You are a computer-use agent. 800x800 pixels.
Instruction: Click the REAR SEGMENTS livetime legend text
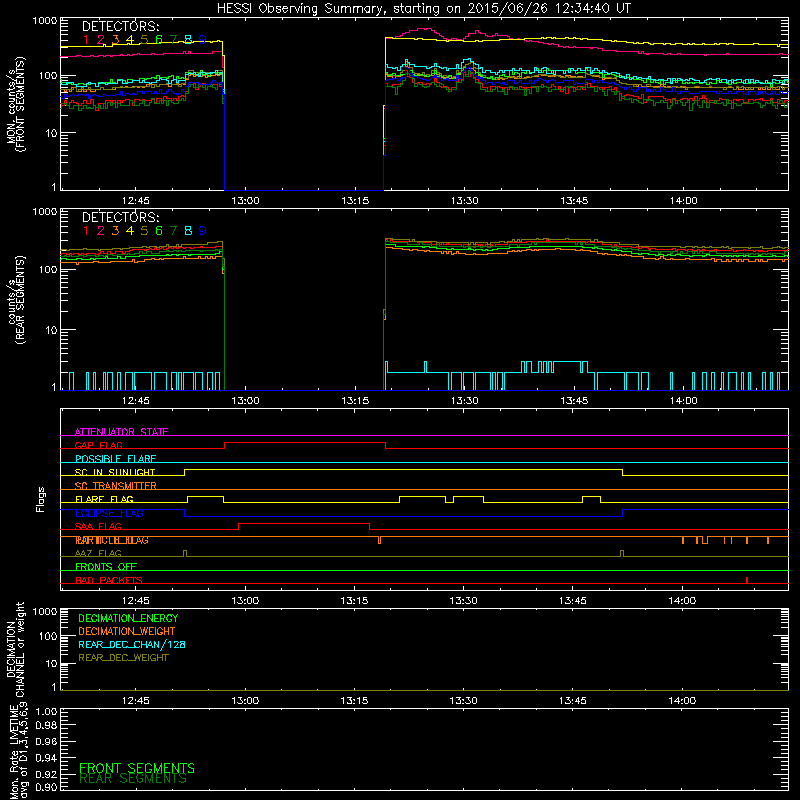(133, 779)
